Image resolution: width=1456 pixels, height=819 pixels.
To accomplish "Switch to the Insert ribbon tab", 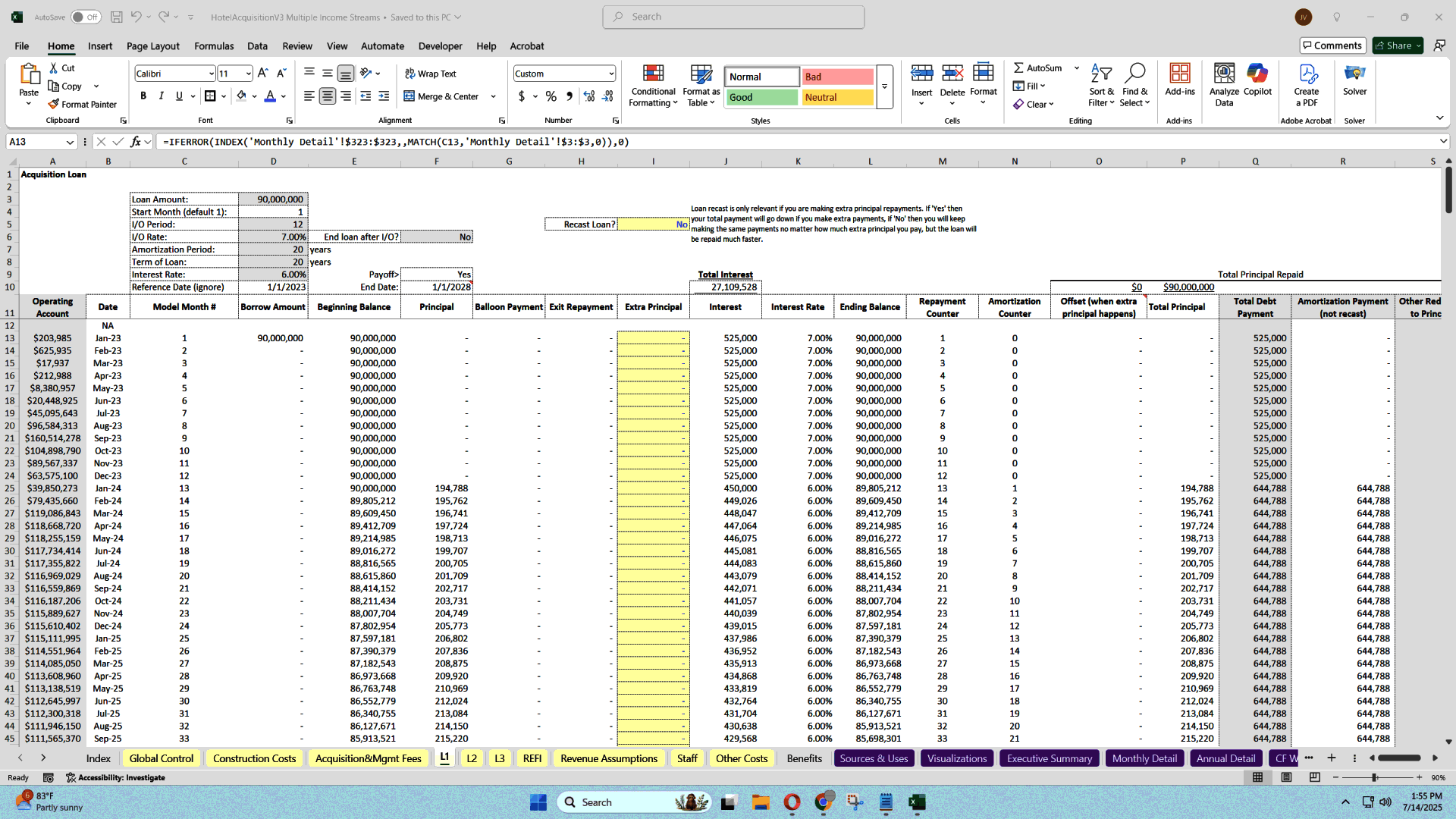I will point(100,46).
